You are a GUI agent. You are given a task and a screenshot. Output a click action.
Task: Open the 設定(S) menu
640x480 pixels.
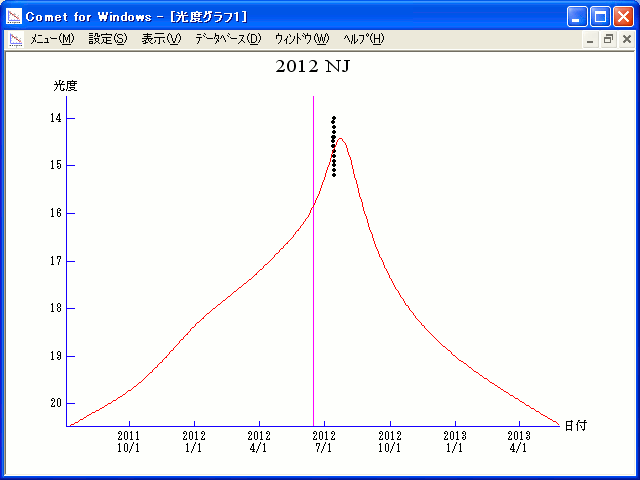108,39
